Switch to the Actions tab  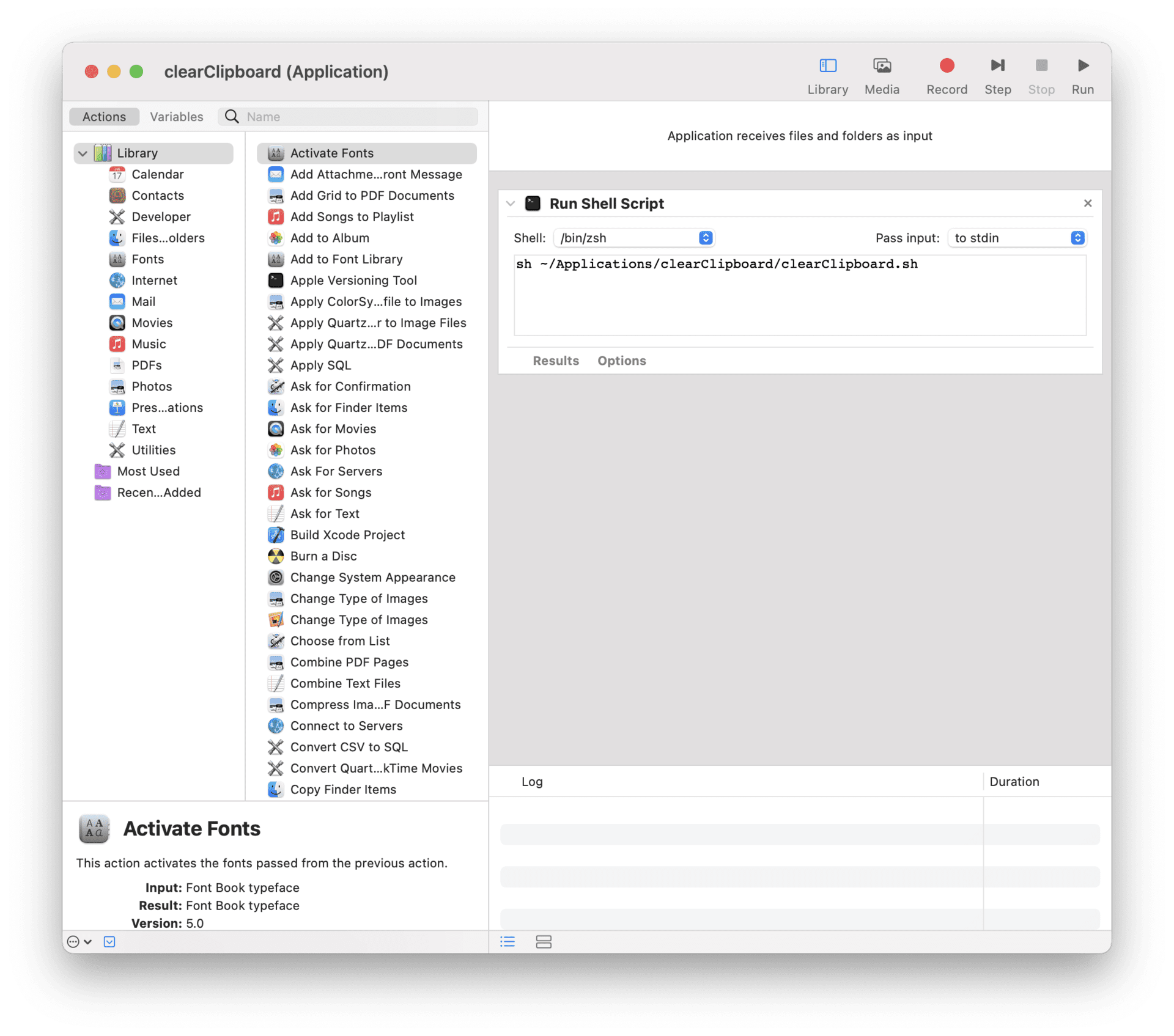[104, 116]
